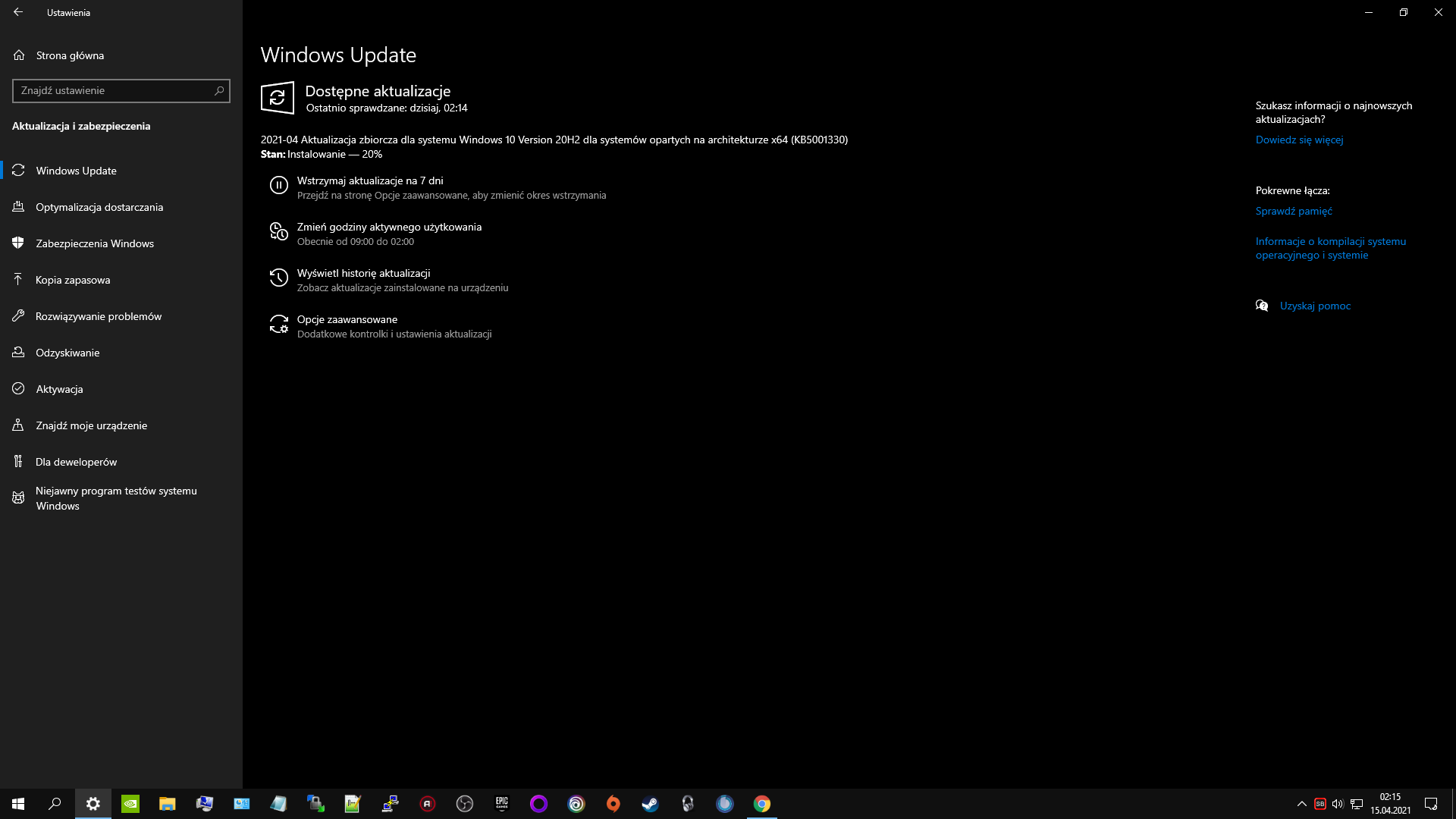Go back using arrow in title bar

18,12
